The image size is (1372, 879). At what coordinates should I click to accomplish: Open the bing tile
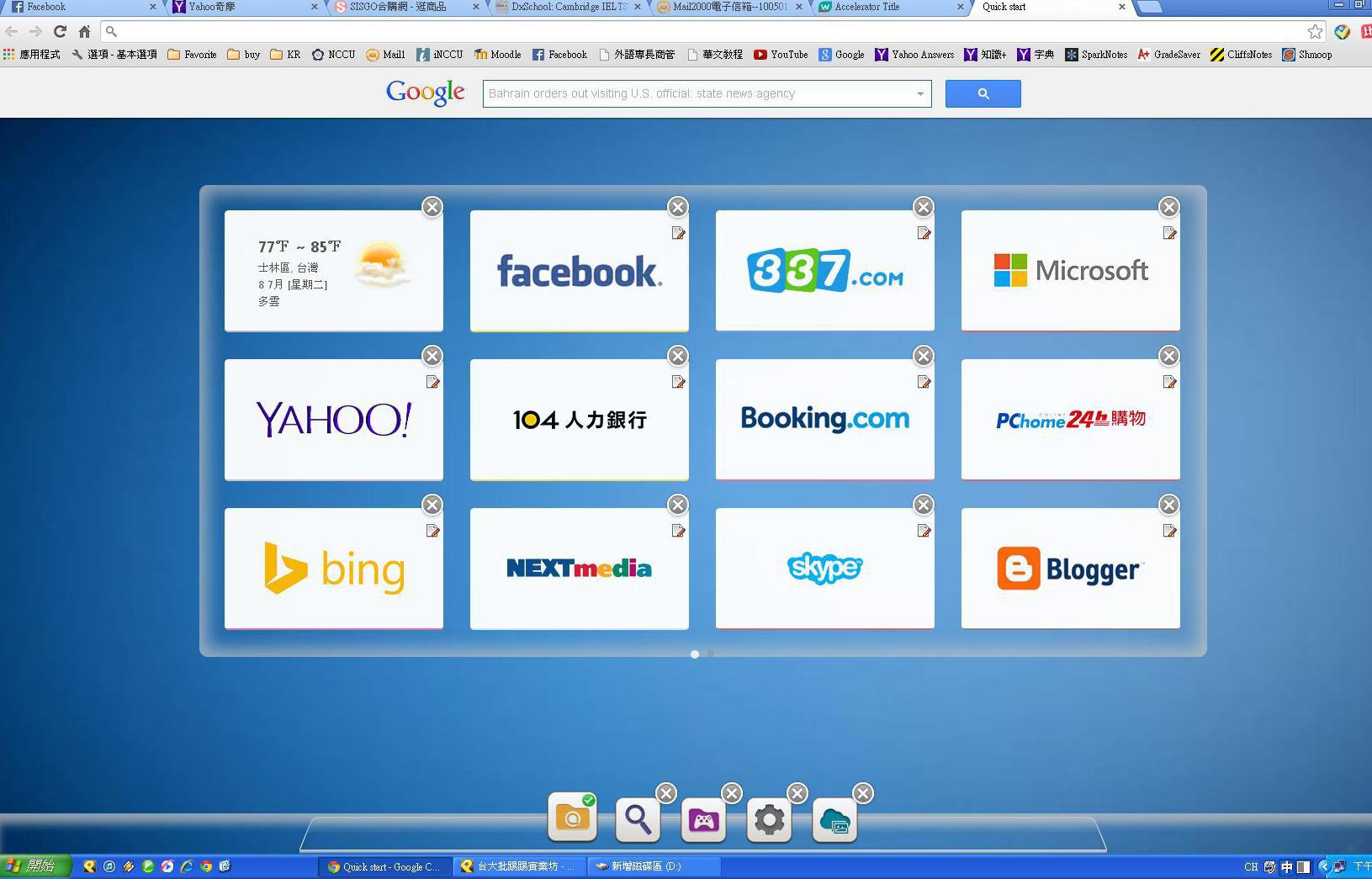333,569
